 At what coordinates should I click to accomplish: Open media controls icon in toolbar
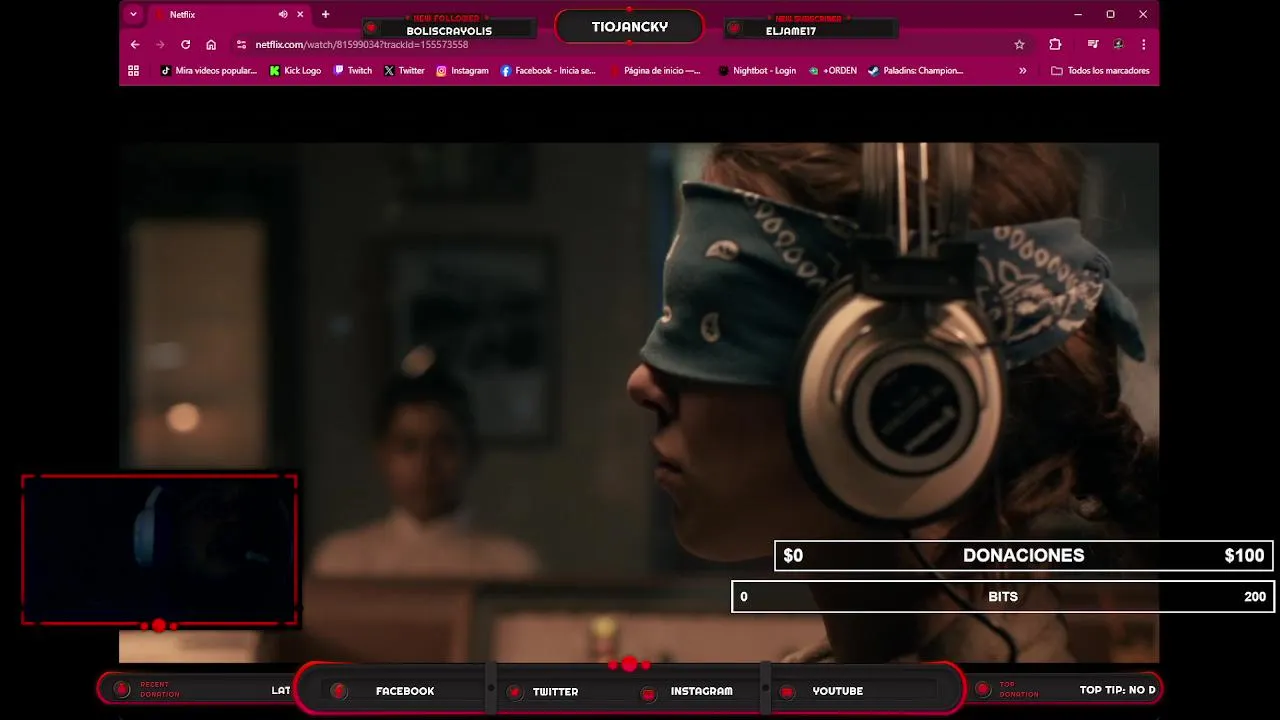click(x=1093, y=44)
